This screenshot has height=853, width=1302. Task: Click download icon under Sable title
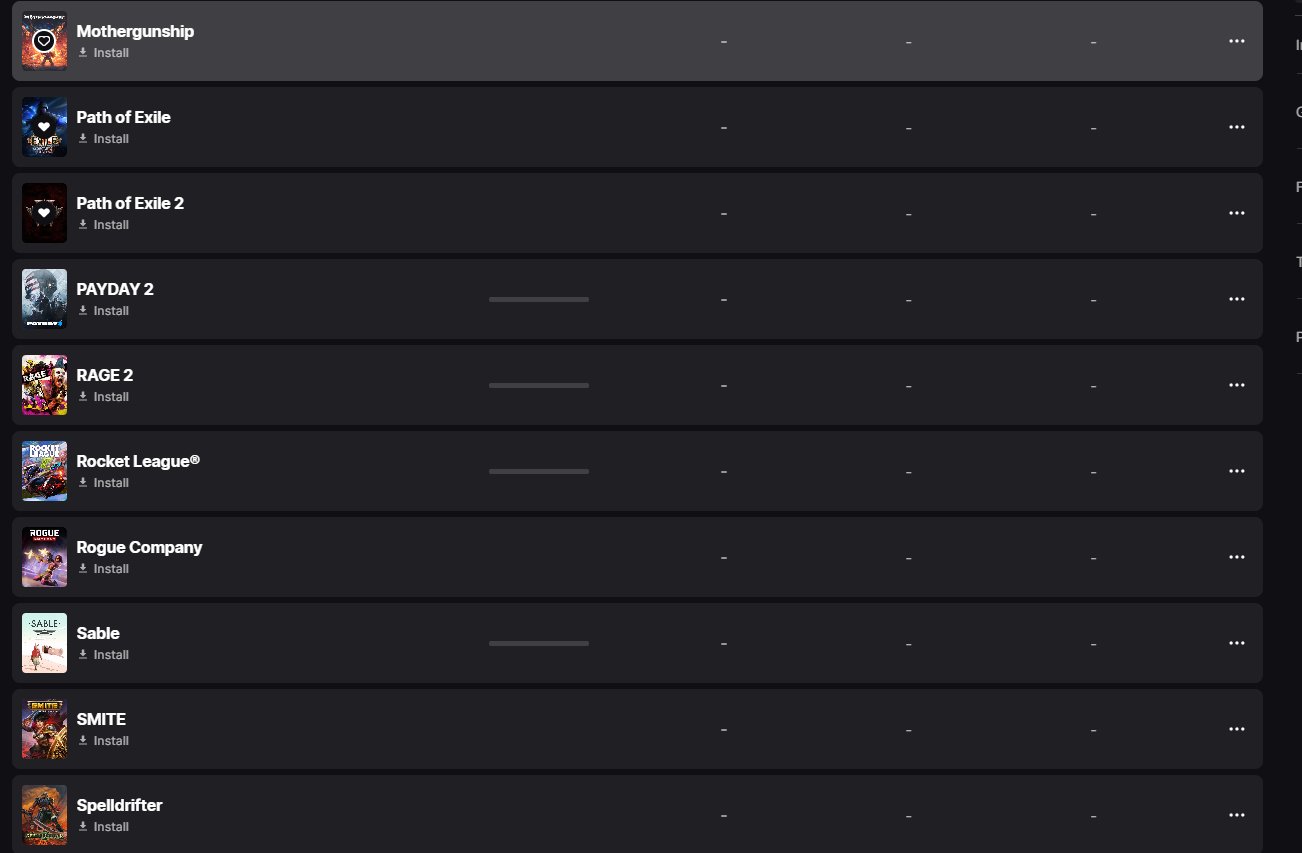(x=83, y=655)
